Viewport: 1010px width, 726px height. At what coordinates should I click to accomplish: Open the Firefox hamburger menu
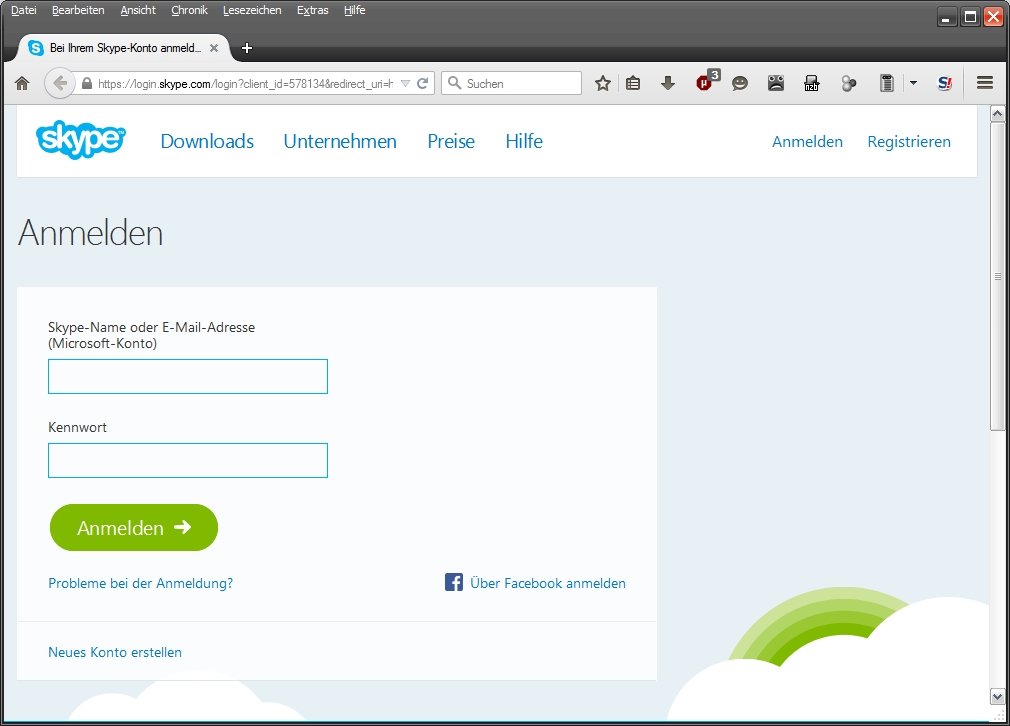pos(984,82)
